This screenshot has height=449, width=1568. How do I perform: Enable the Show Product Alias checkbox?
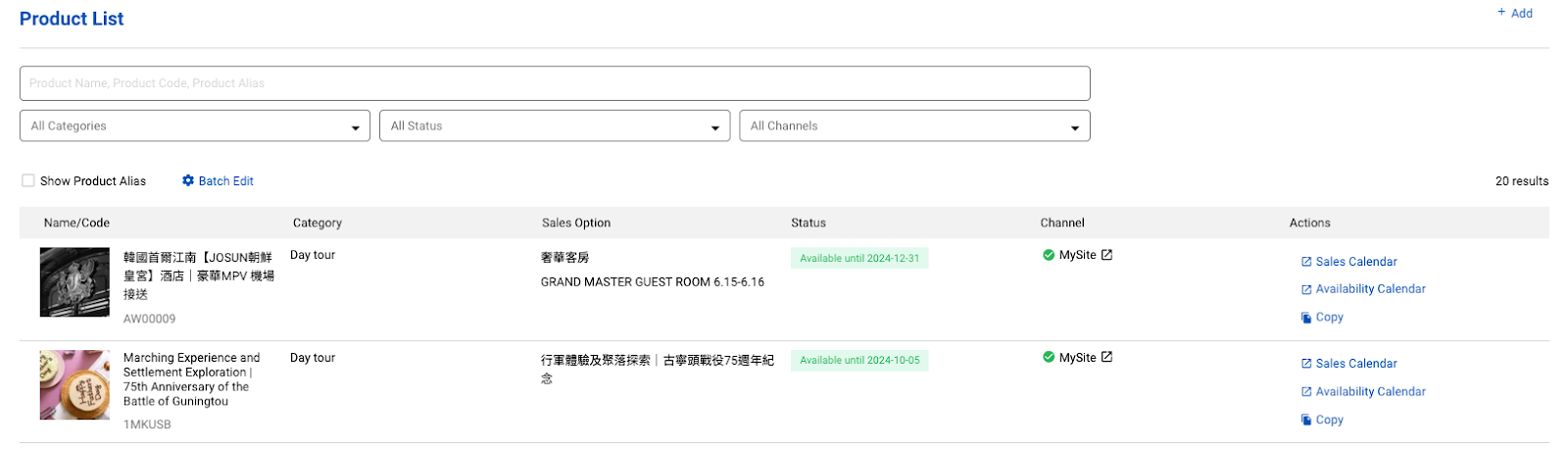coord(28,180)
